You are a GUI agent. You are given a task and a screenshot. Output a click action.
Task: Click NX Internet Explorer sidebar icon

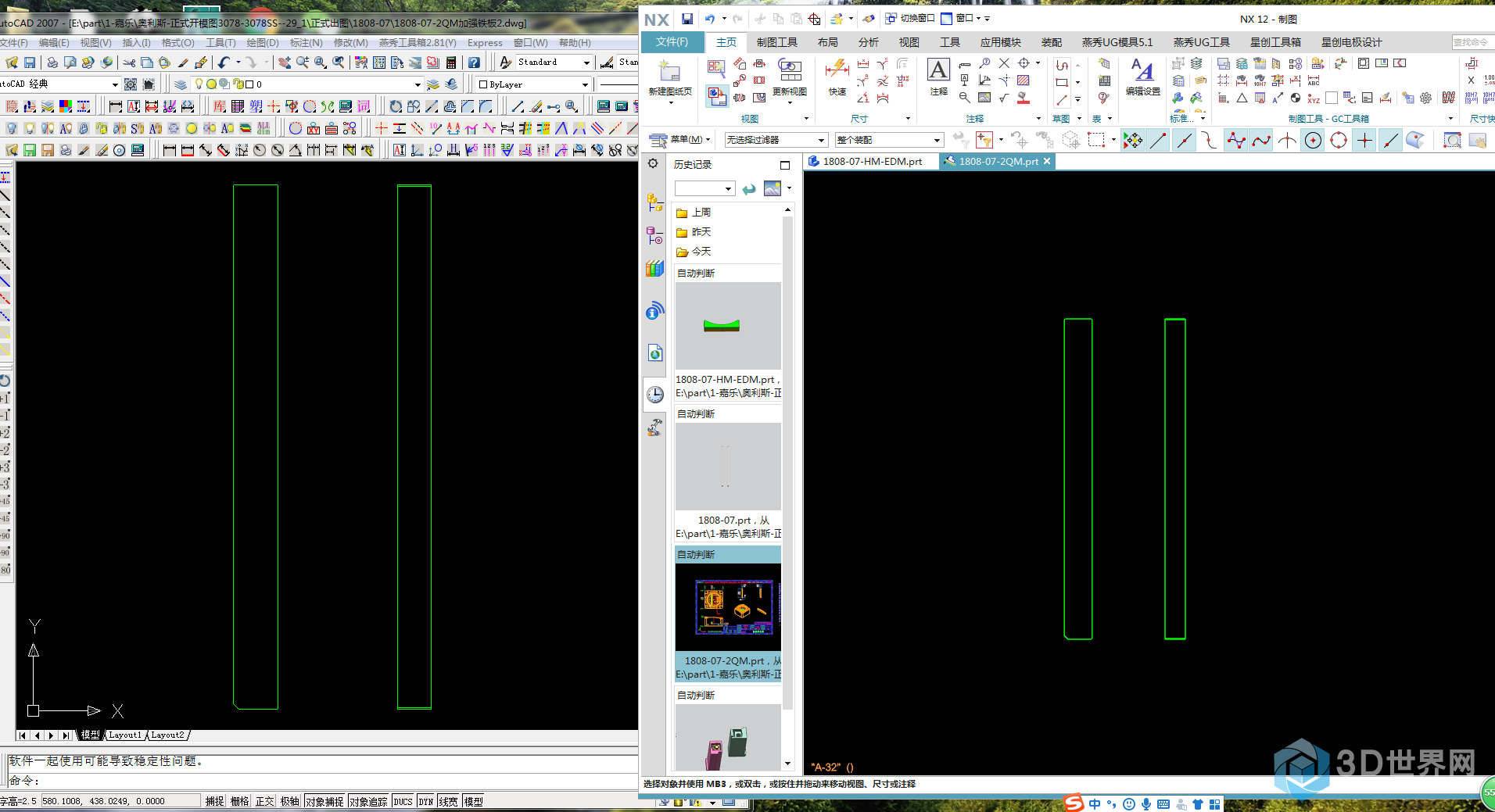click(655, 353)
